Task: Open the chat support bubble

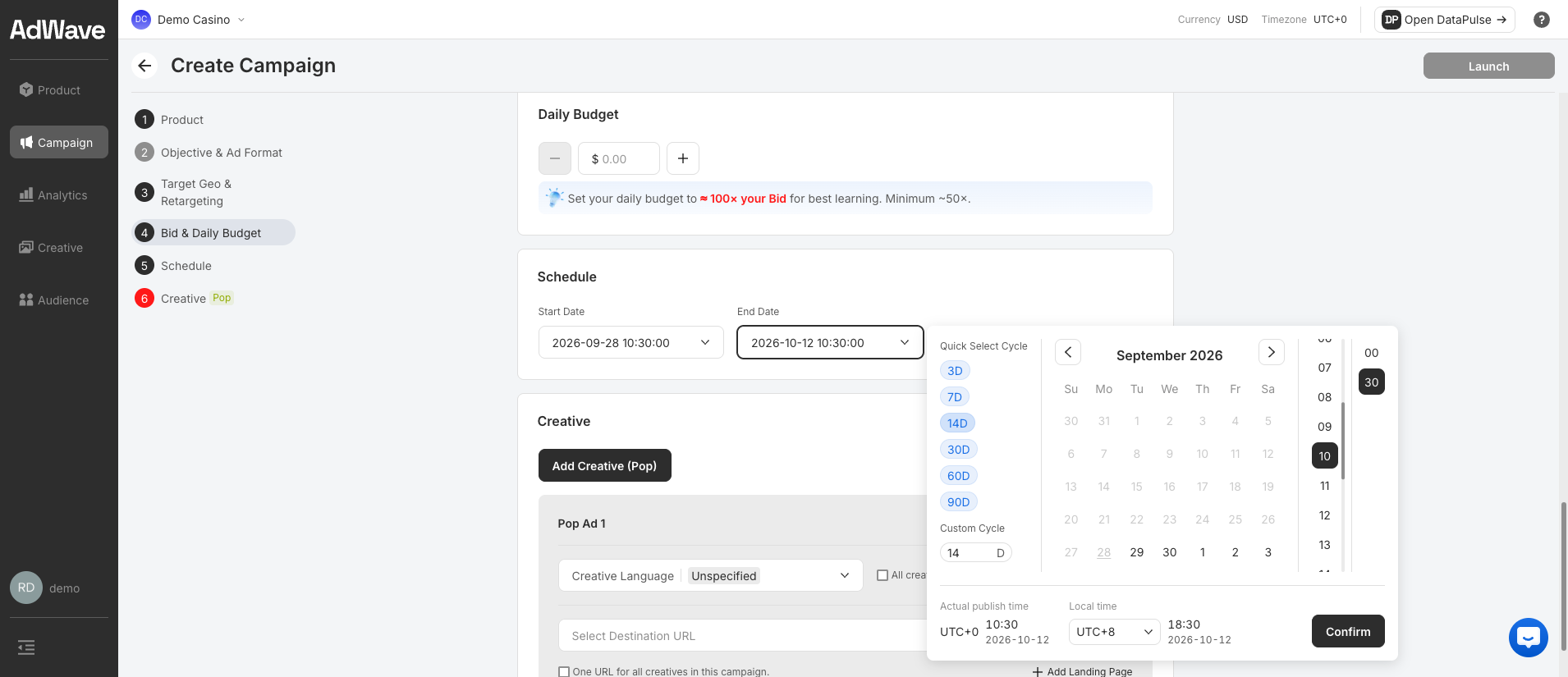Action: 1529,638
